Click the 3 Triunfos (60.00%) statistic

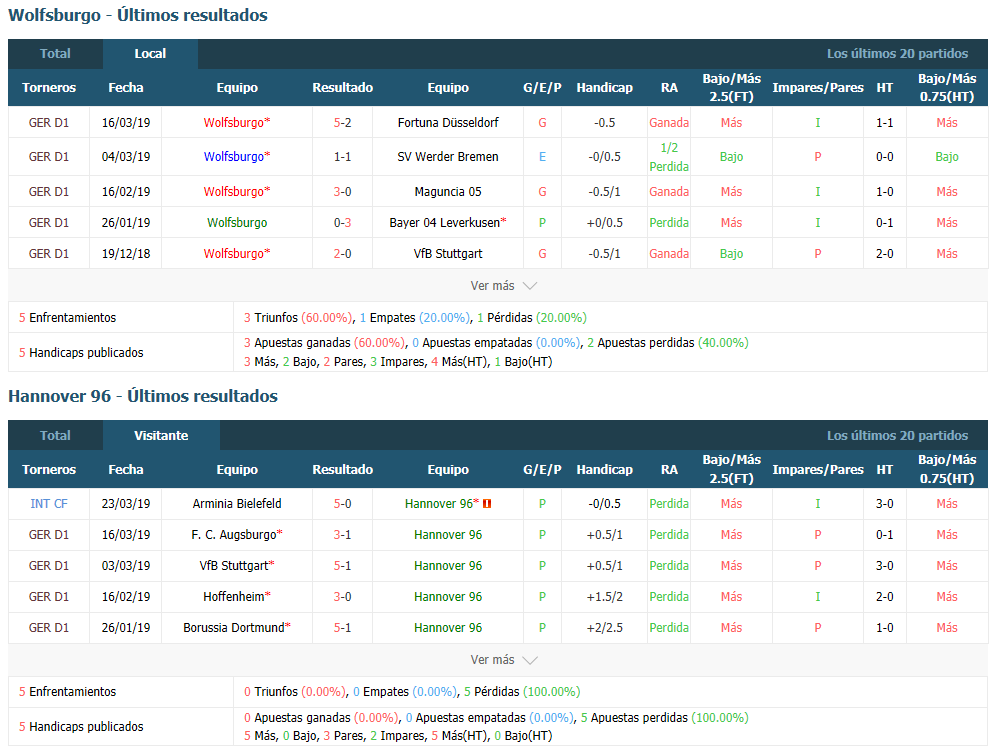point(298,317)
